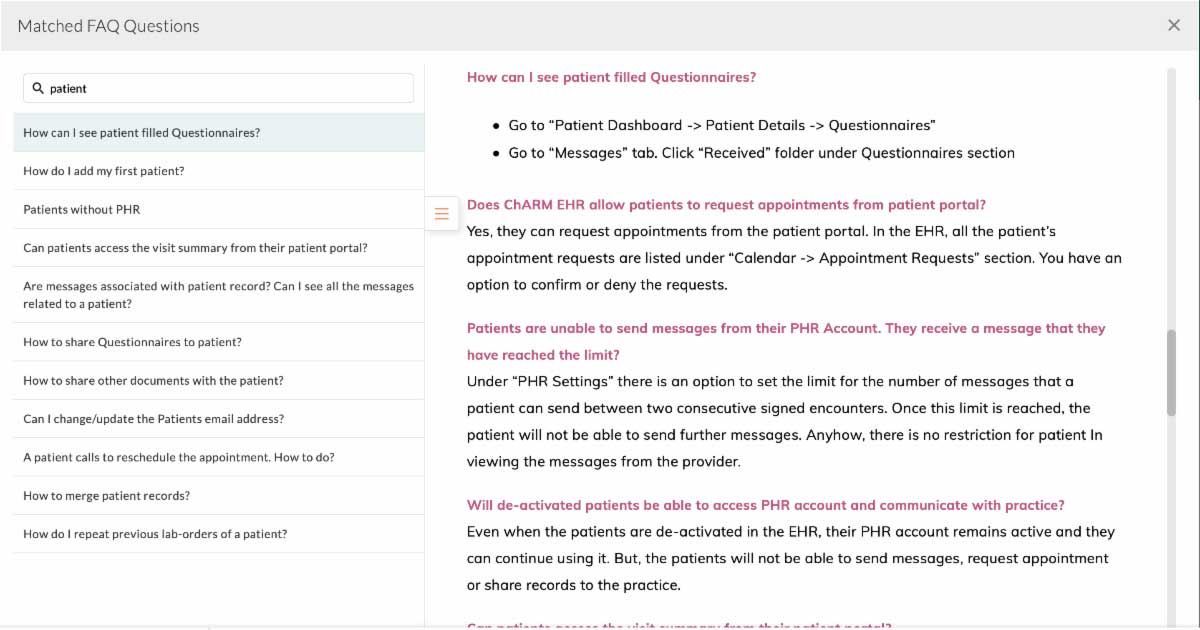Viewport: 1200px width, 630px height.
Task: Click the patient search input field
Action: 225,88
